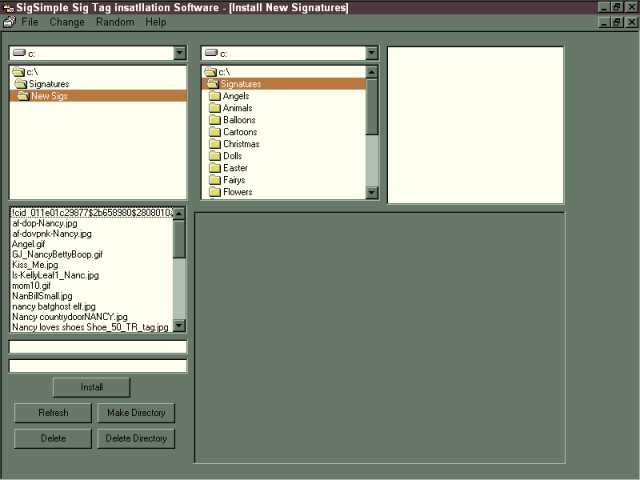
Task: Click the first text field above Install
Action: (x=98, y=347)
